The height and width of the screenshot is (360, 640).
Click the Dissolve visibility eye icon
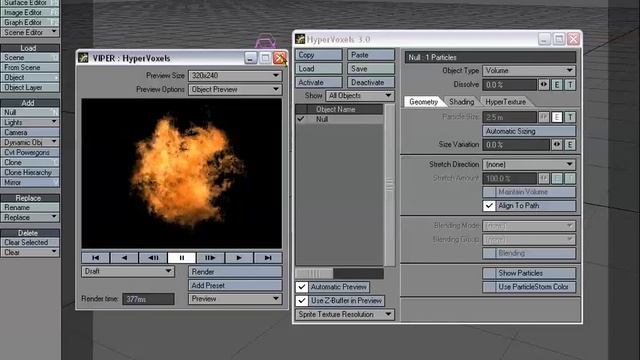pyautogui.click(x=544, y=84)
